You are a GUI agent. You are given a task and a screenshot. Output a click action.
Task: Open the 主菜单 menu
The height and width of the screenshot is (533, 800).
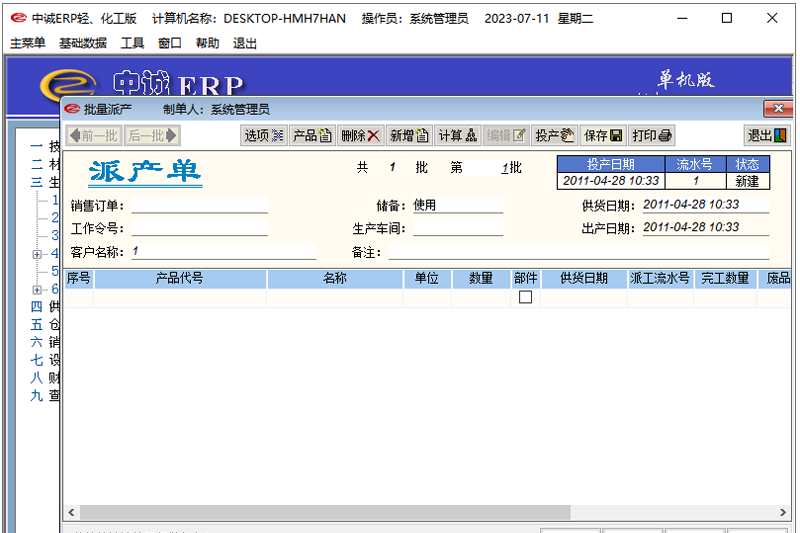coord(28,43)
